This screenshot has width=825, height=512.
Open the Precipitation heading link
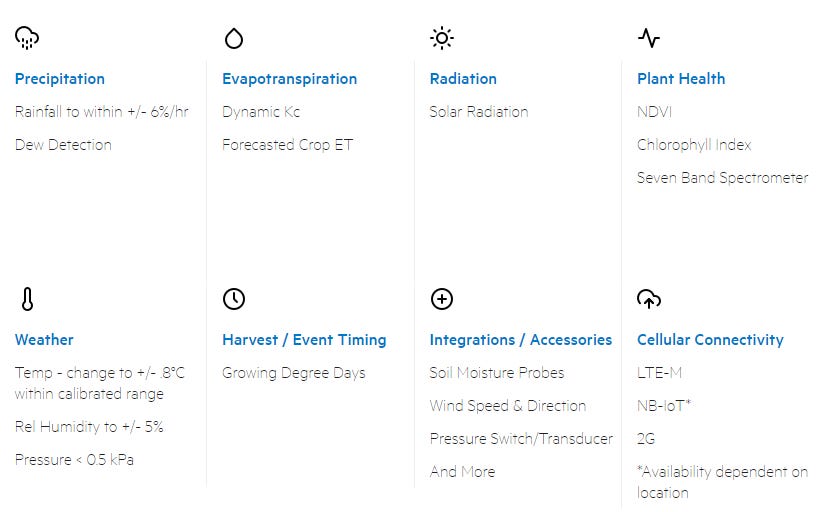point(60,79)
